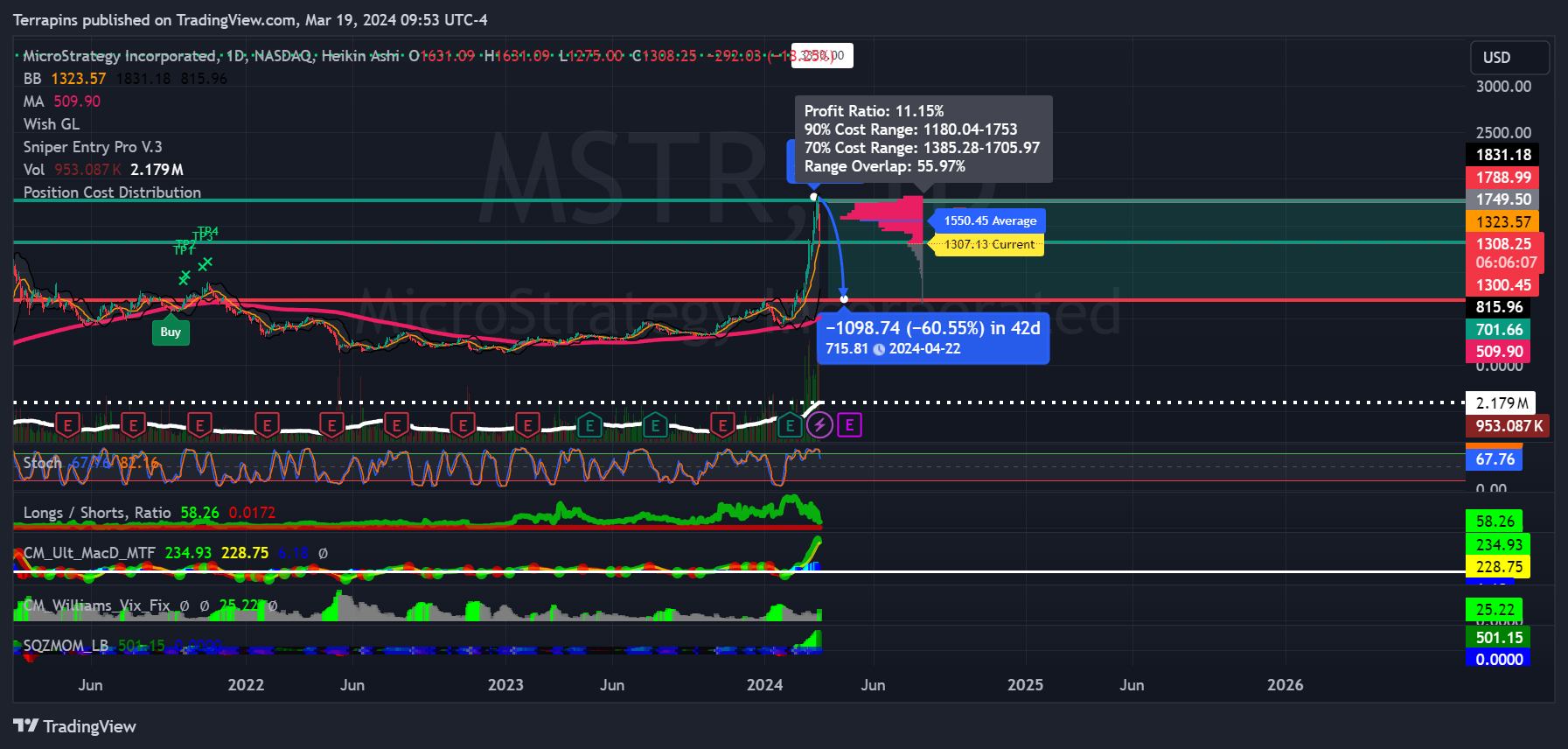Select the BB indicator legend
Image resolution: width=1568 pixels, height=749 pixels.
point(32,79)
